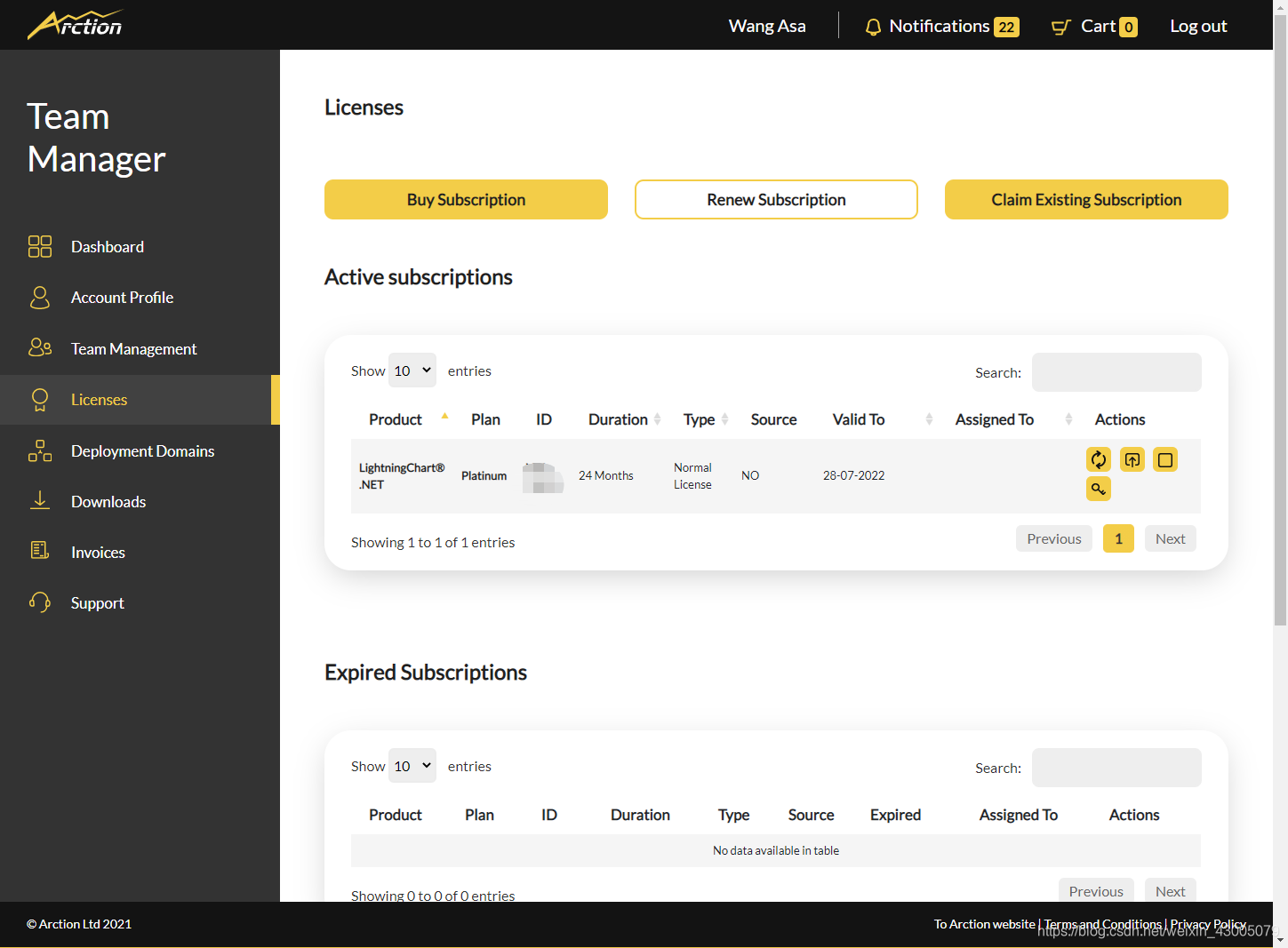Go to Account Profile page
The height and width of the screenshot is (948, 1288).
click(x=122, y=298)
